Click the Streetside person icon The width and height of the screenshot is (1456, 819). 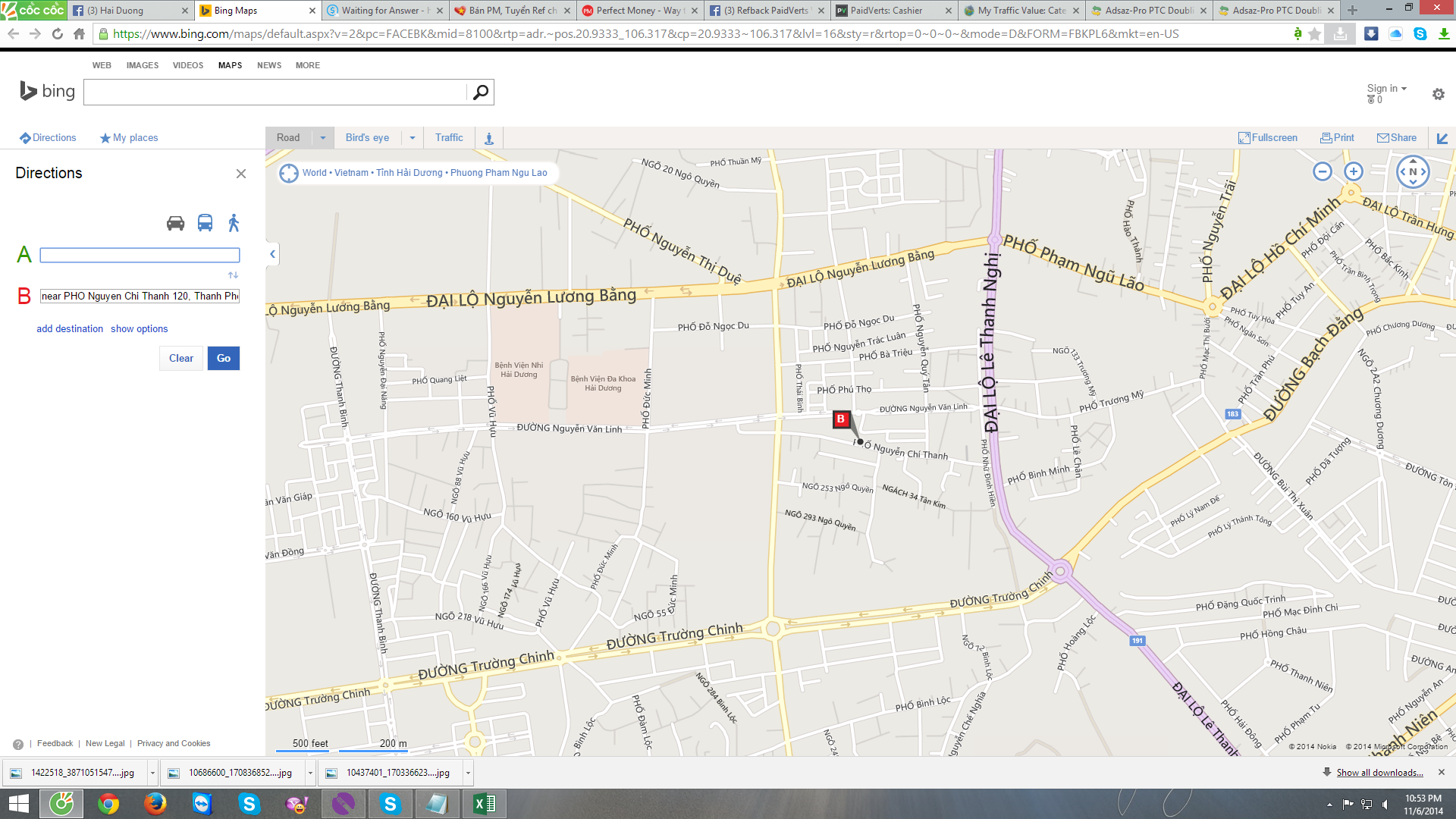tap(489, 138)
